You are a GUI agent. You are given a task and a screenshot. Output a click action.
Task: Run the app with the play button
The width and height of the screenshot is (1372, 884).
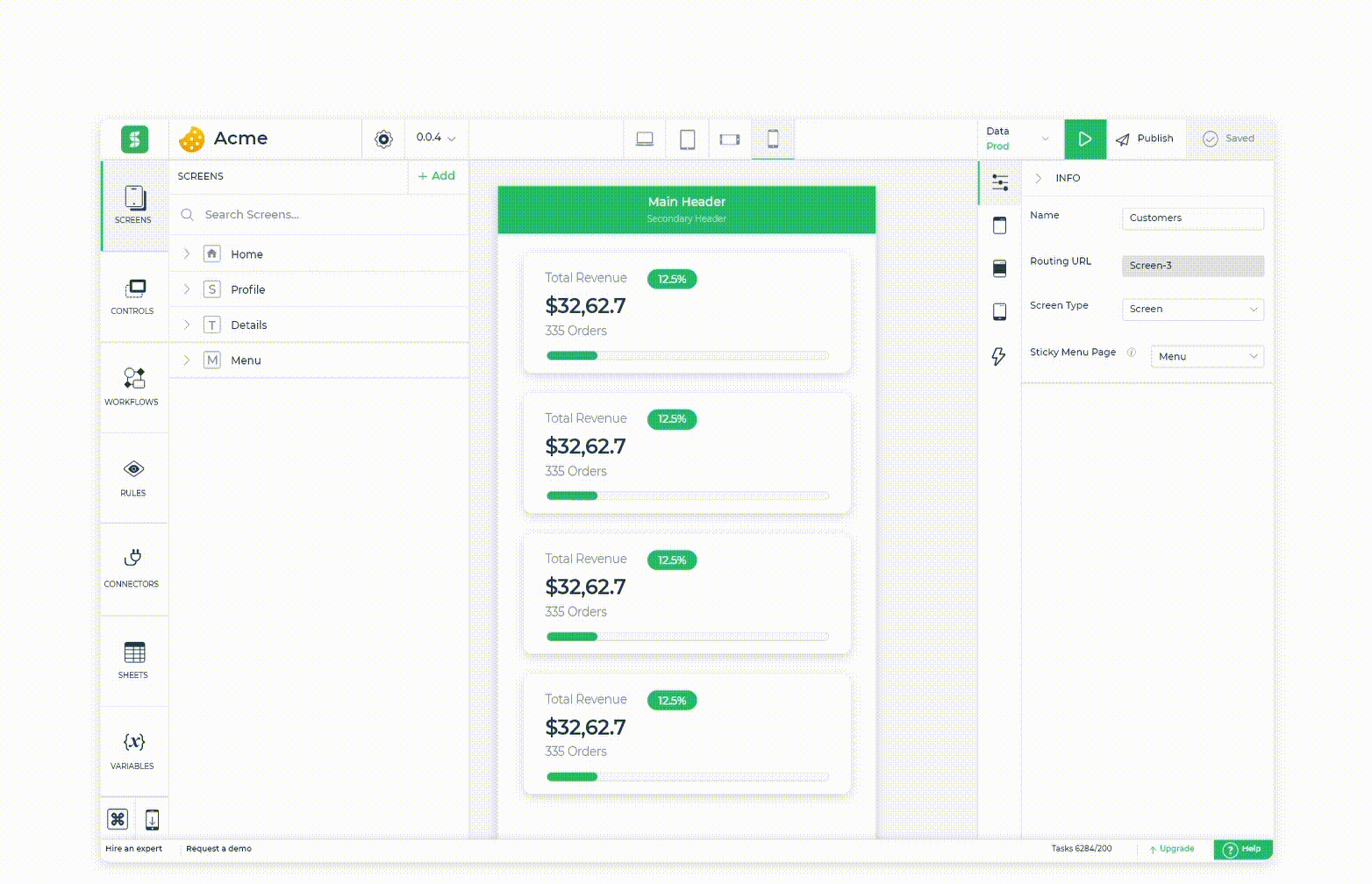coord(1085,139)
